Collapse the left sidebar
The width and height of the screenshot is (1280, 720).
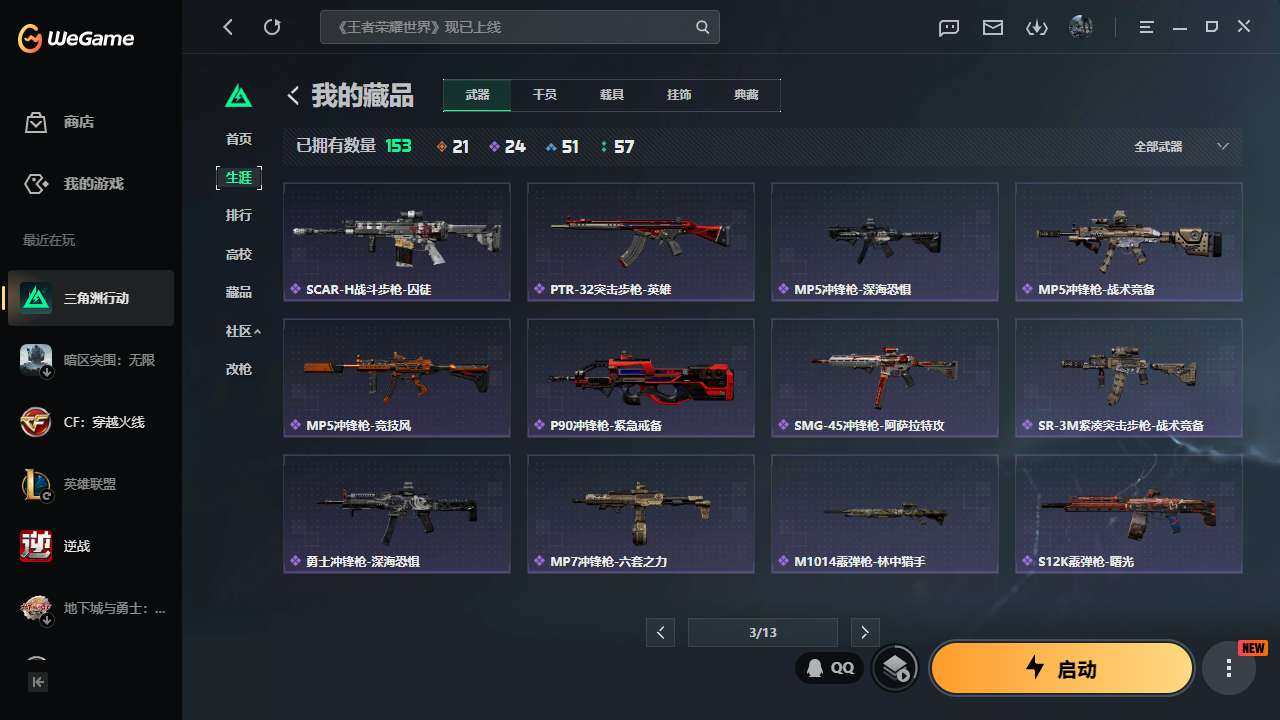pos(37,682)
